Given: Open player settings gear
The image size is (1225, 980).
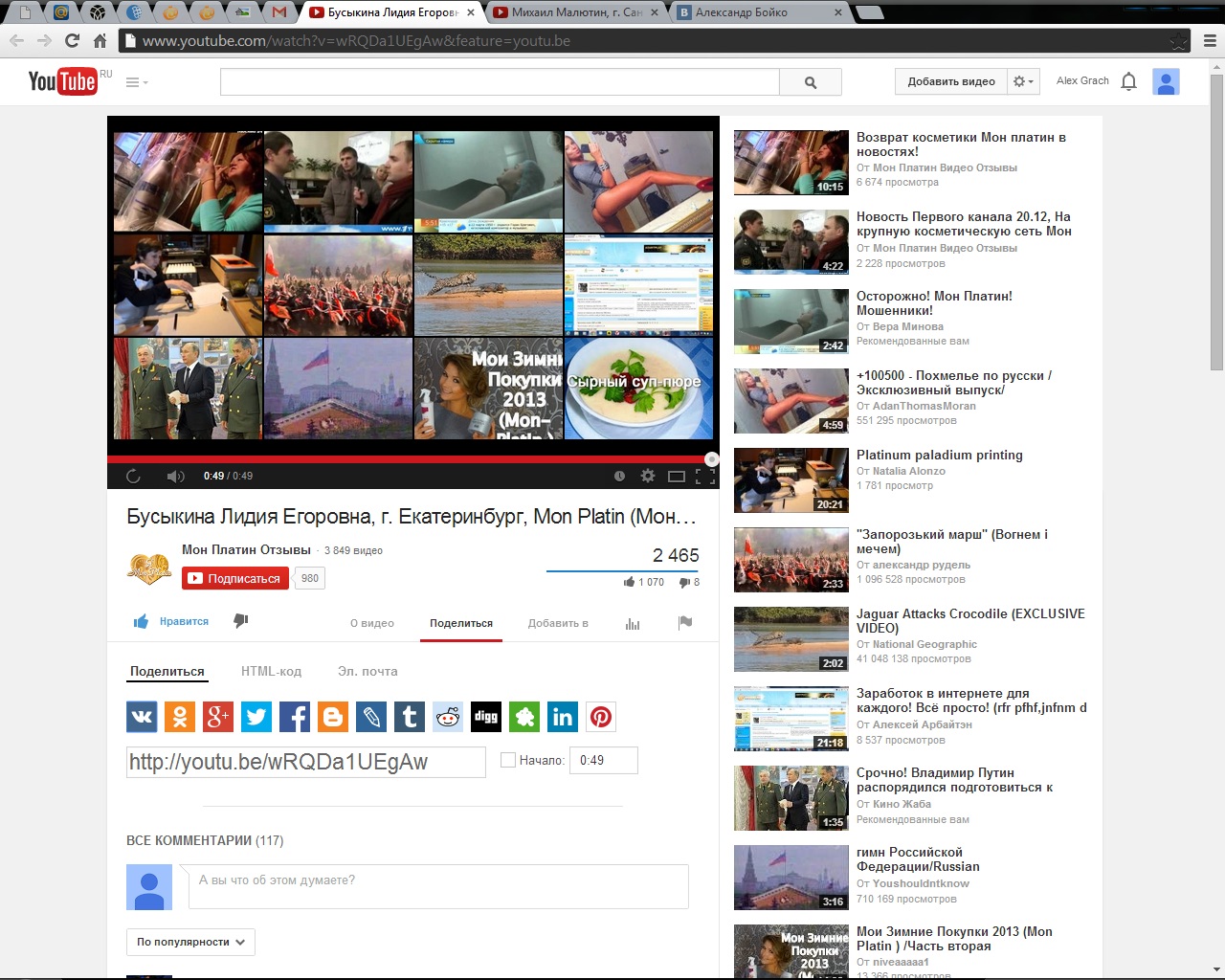Looking at the screenshot, I should [x=648, y=476].
